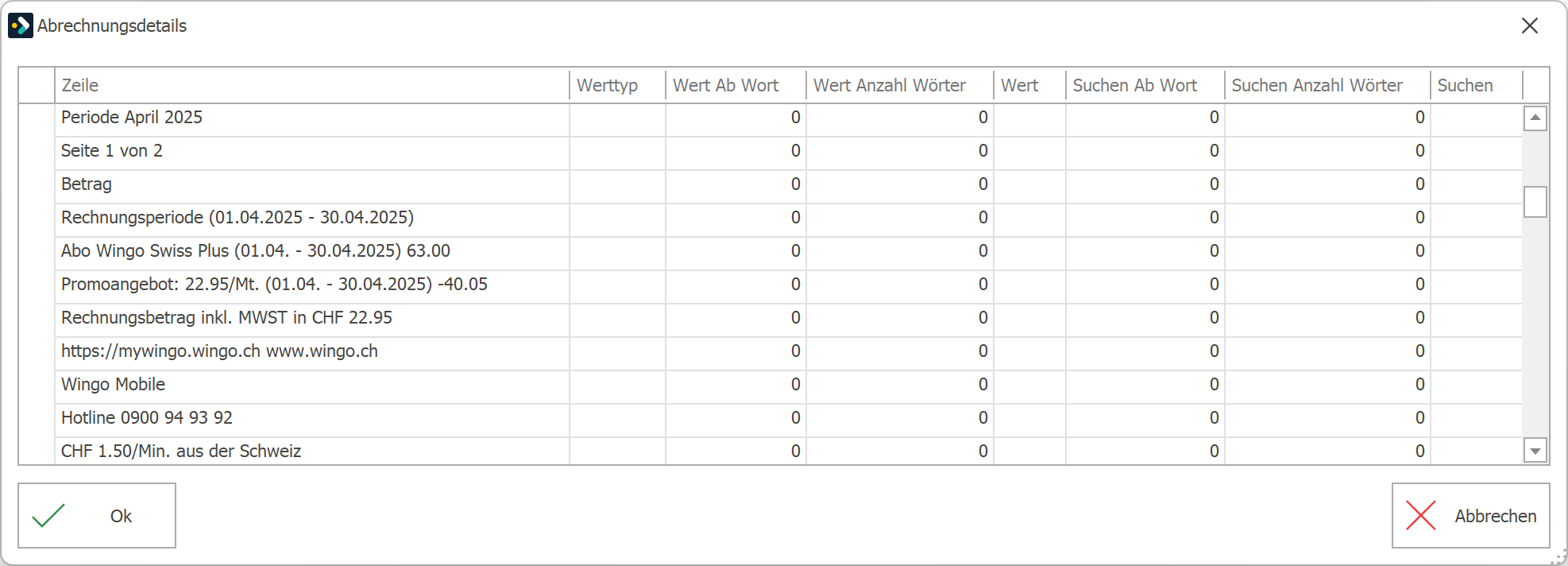This screenshot has width=1568, height=566.
Task: Click the Wert Ab Wort column header
Action: click(x=736, y=85)
